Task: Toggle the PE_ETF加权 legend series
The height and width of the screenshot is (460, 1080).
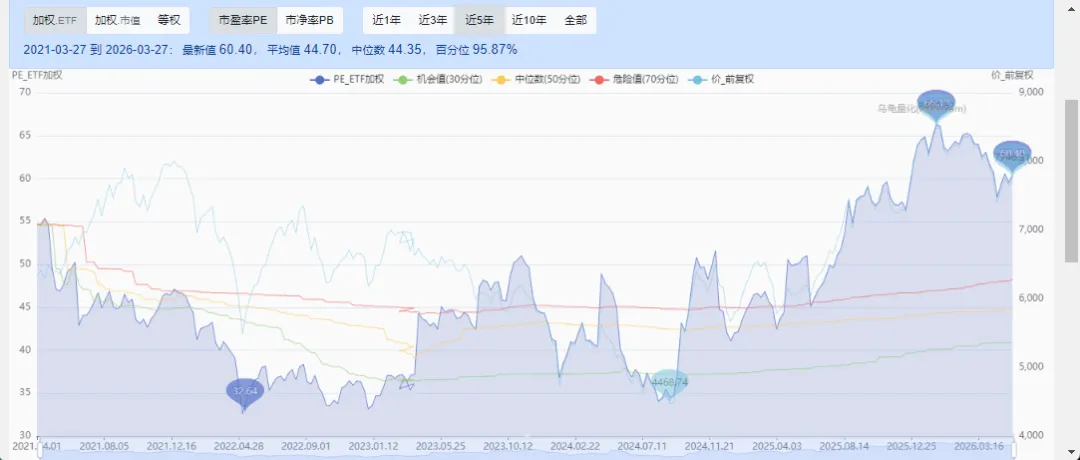Action: click(347, 79)
